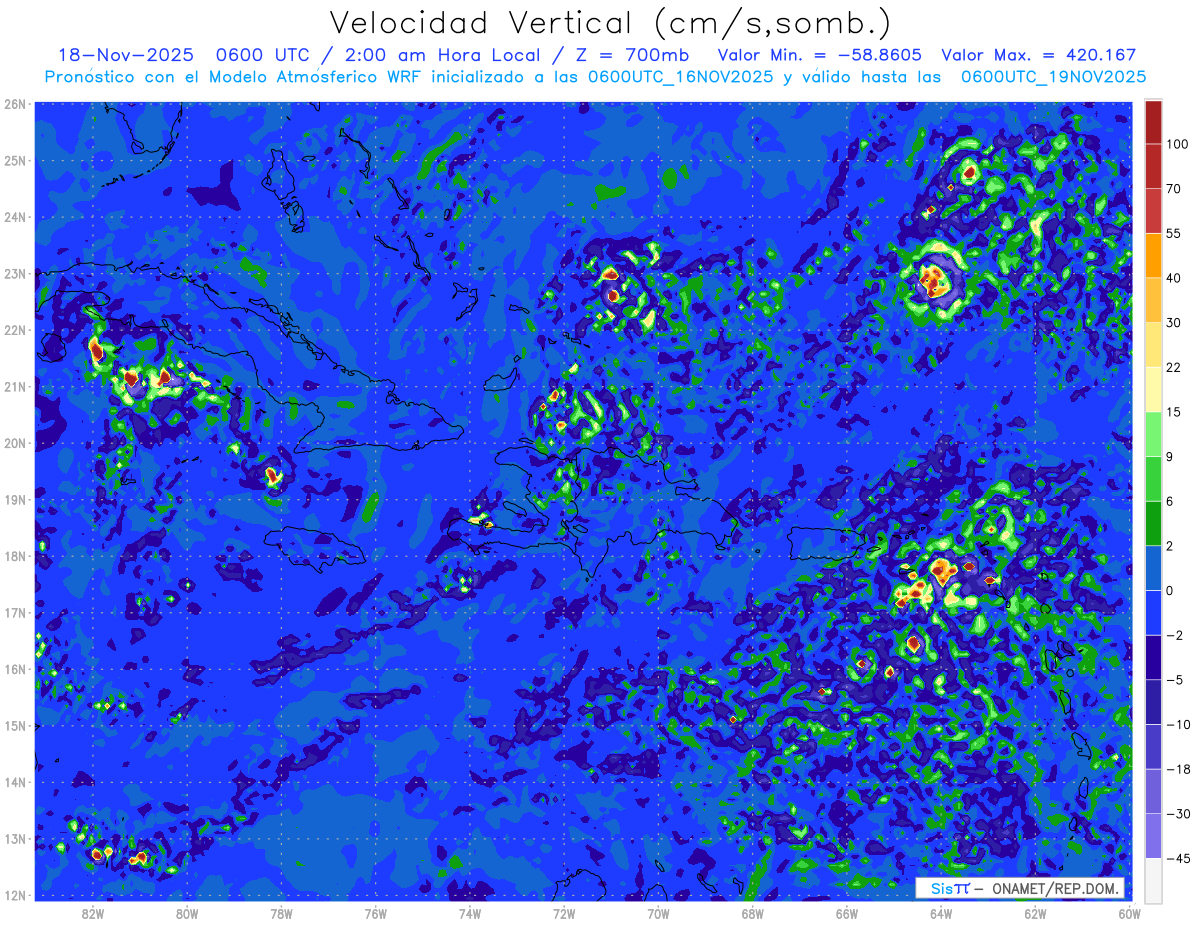Pick the blue swatch between -2 and 0
Viewport: 1200px width, 927px height.
[1153, 613]
